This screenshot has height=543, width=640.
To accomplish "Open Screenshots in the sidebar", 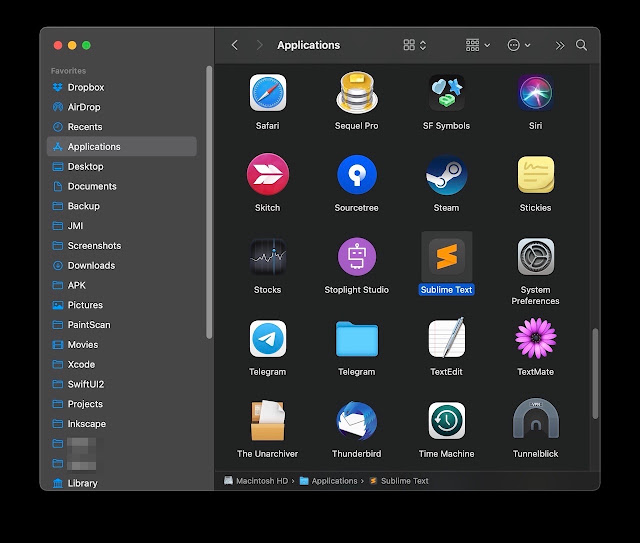I will pyautogui.click(x=122, y=246).
